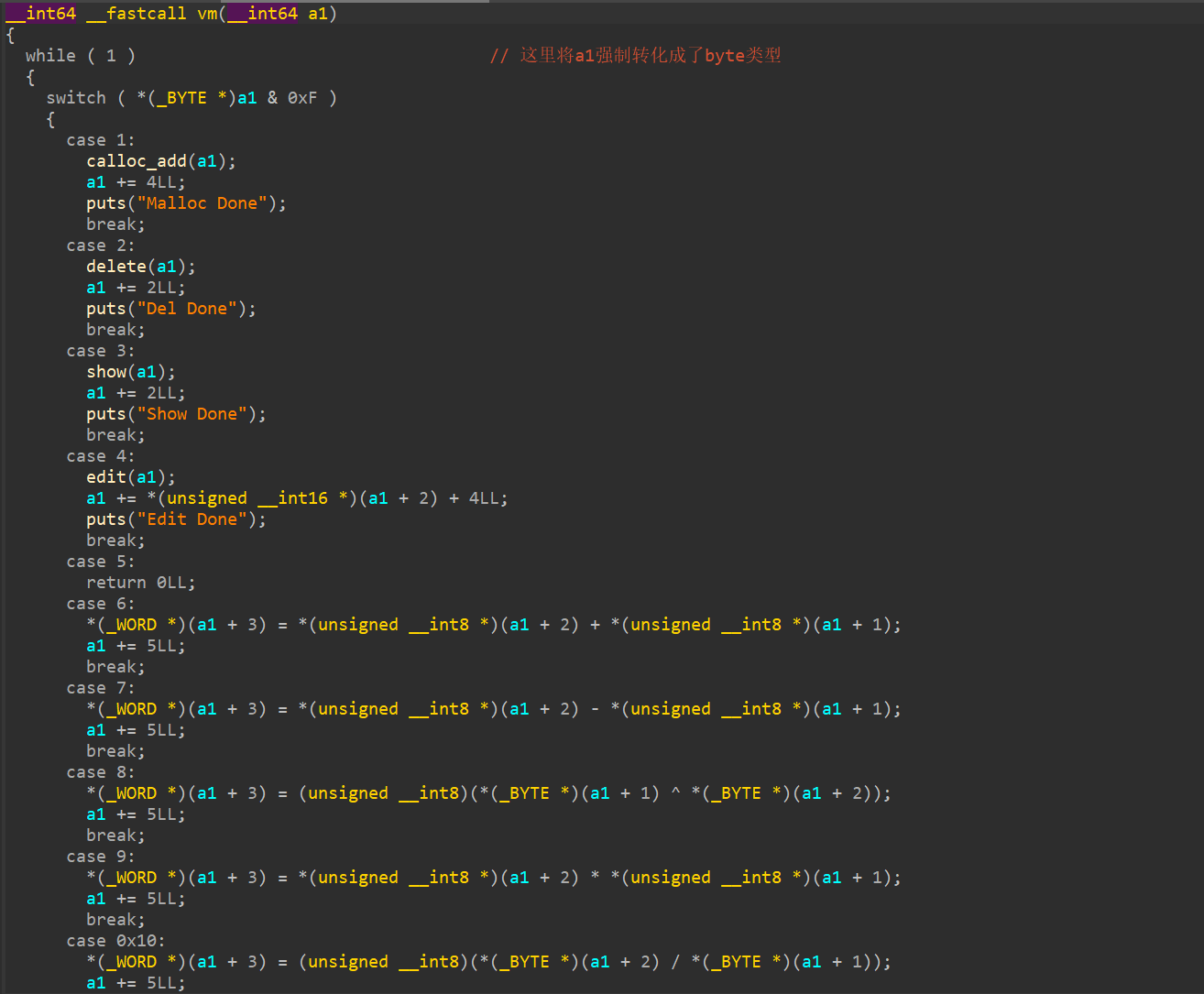
Task: Click the 'case 7:' label
Action: point(101,688)
